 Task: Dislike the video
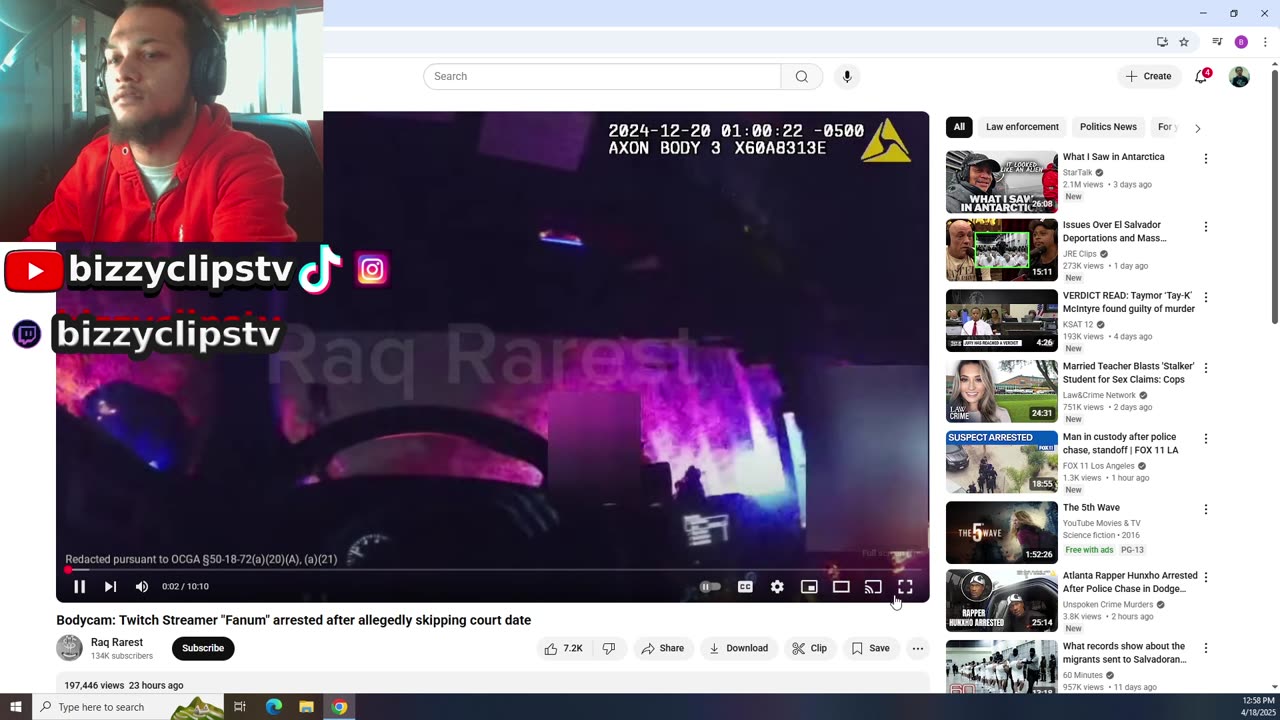609,648
